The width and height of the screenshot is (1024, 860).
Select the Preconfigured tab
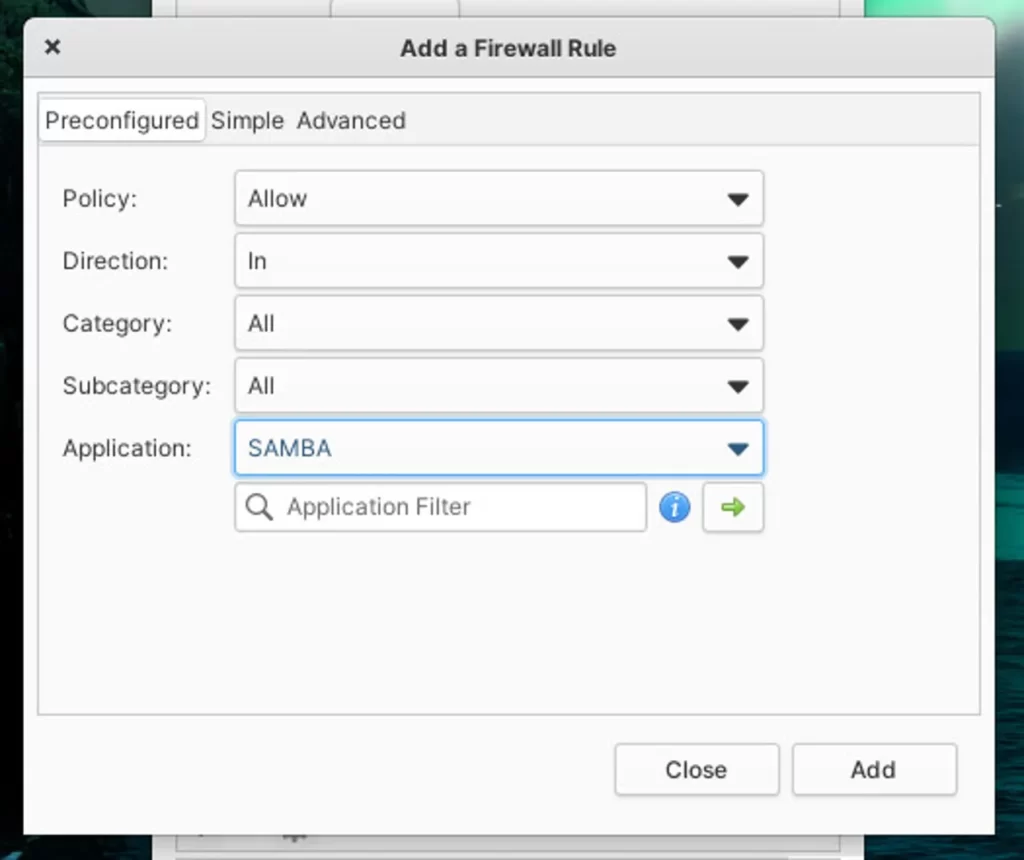[122, 120]
